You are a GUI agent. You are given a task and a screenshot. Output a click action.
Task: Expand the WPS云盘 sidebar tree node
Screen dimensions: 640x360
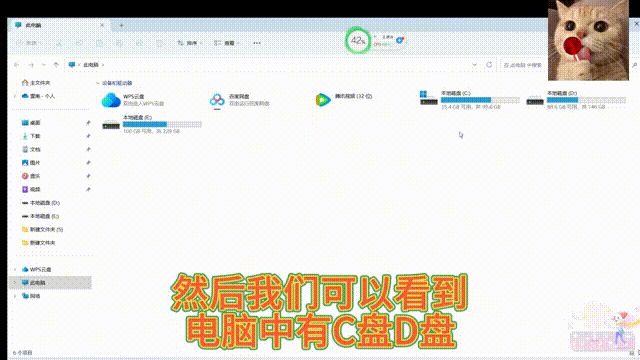coord(15,269)
